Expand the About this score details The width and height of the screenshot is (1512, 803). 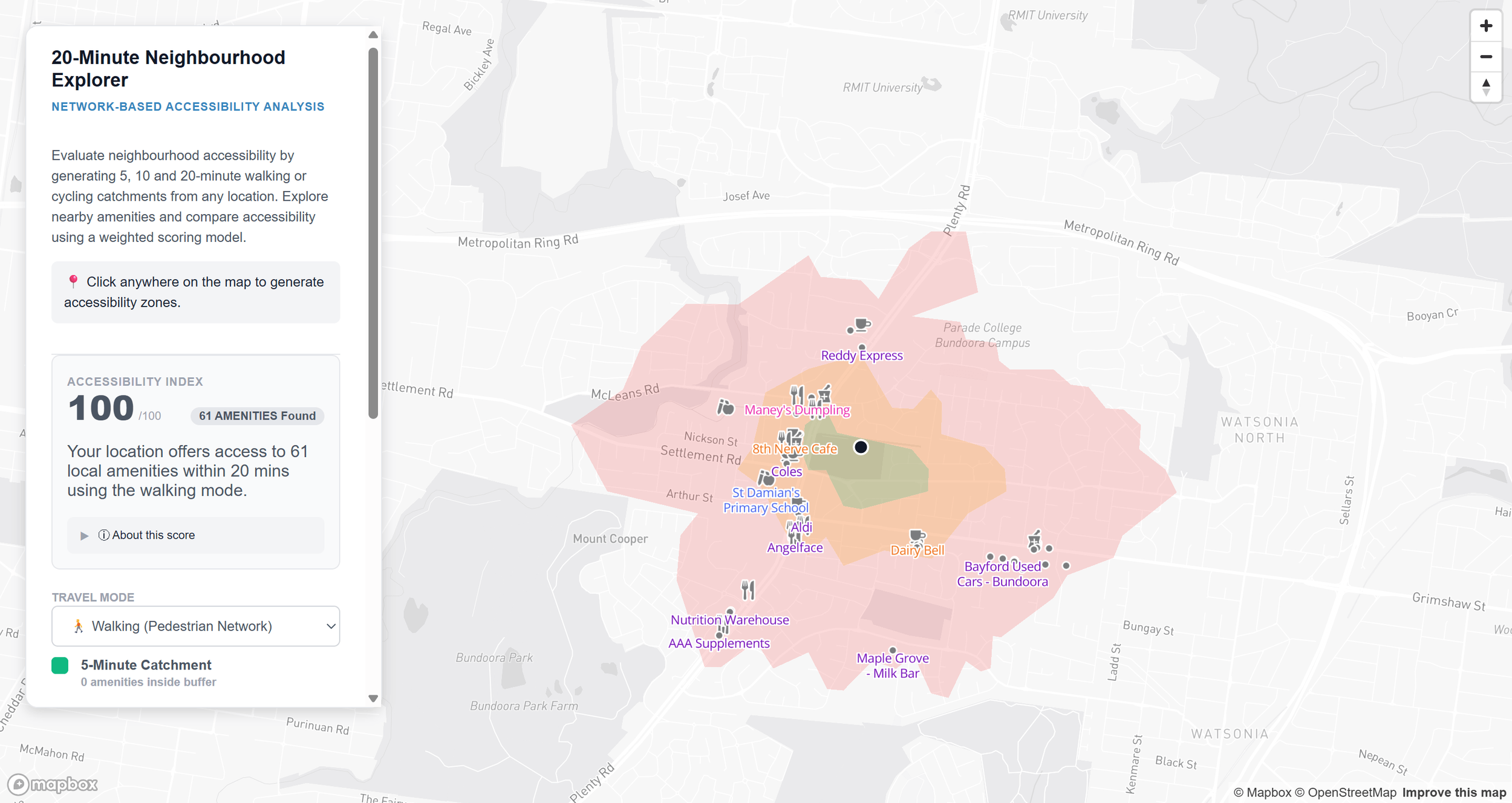(x=195, y=535)
